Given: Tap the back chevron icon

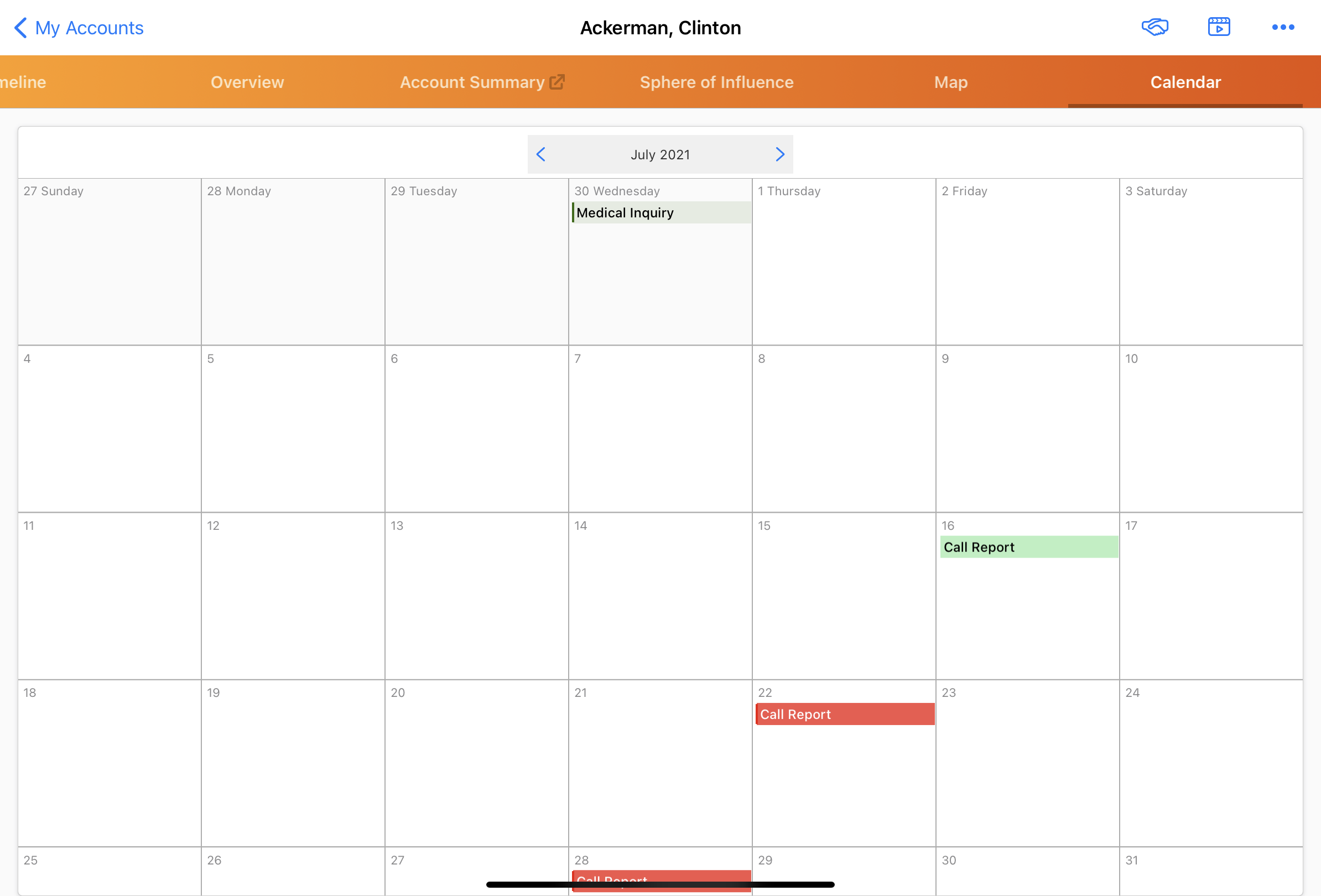Looking at the screenshot, I should coord(20,27).
